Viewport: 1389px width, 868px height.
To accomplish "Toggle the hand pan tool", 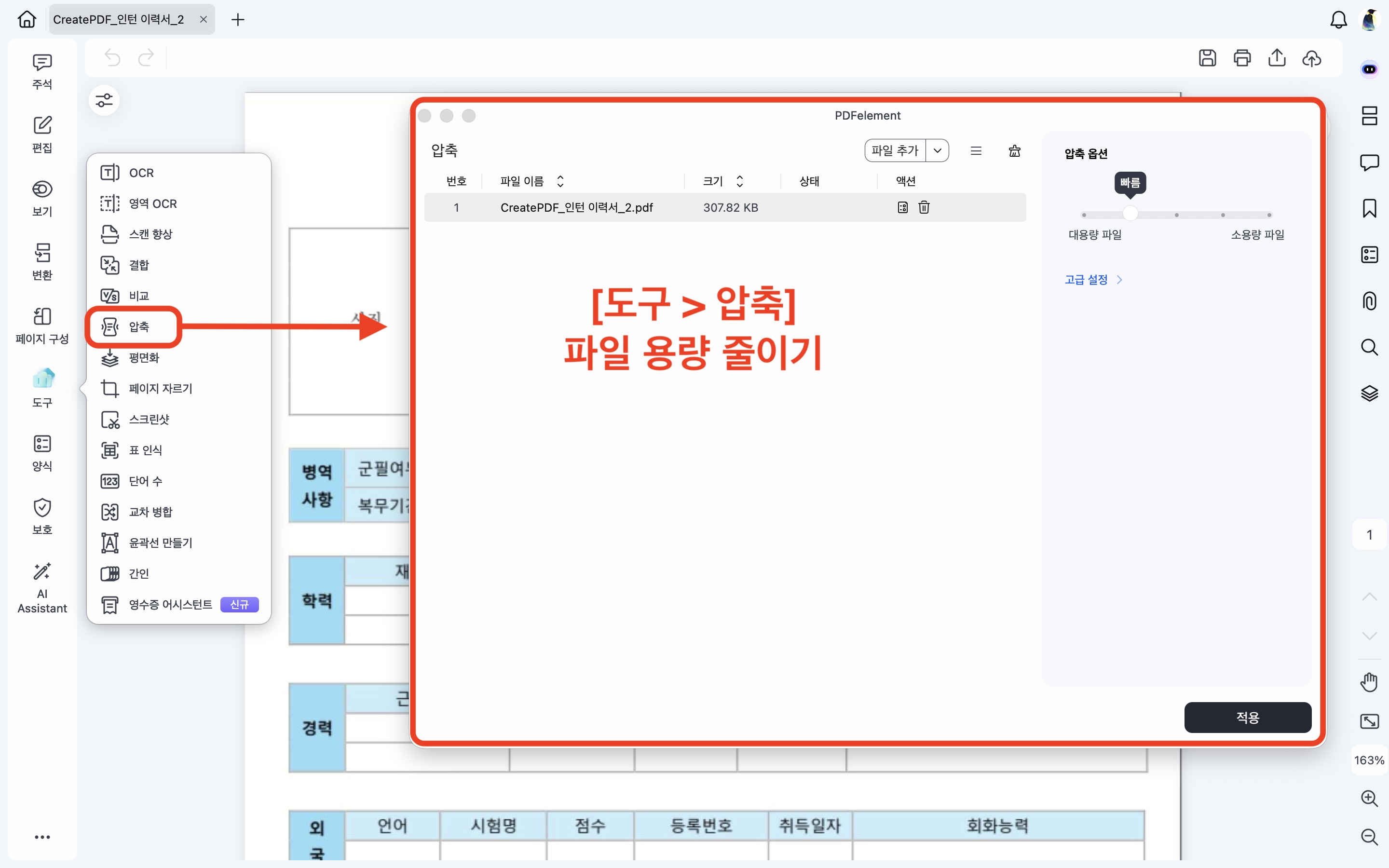I will [1370, 682].
